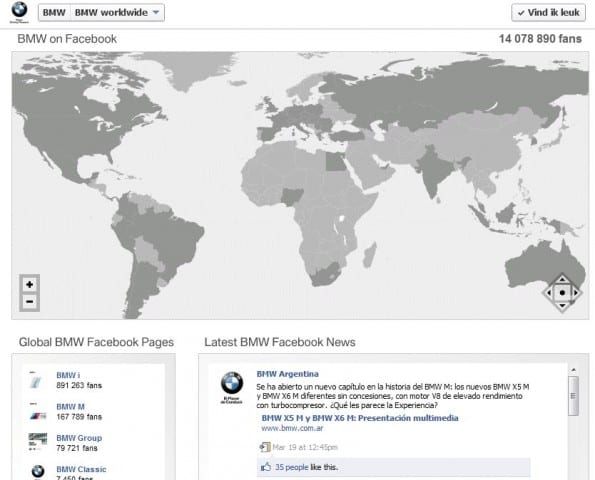Select Nigeria on the fan map

tap(292, 197)
